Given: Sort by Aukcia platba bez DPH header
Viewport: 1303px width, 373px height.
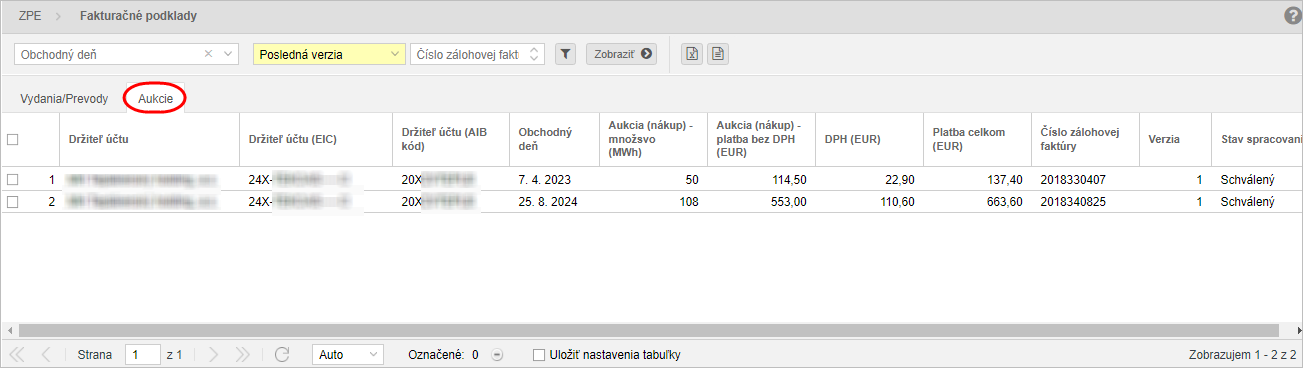Looking at the screenshot, I should click(x=760, y=140).
